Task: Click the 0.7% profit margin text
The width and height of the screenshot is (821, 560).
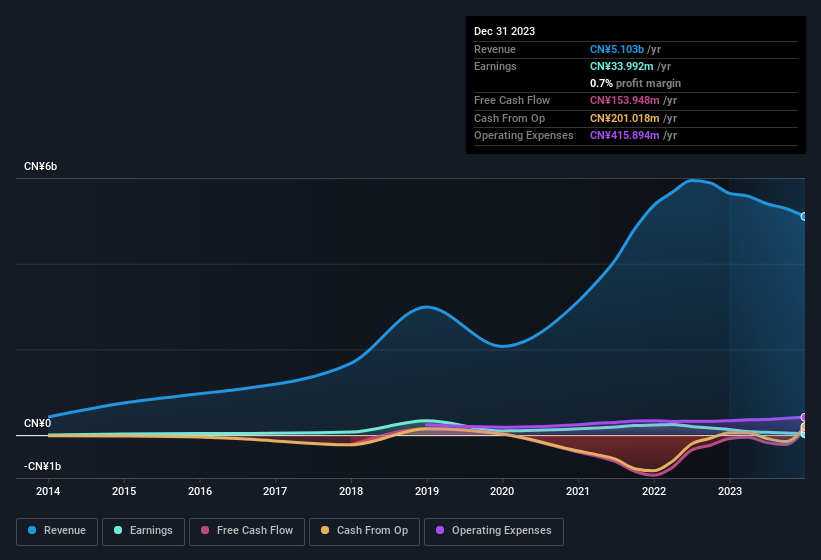Action: click(635, 83)
